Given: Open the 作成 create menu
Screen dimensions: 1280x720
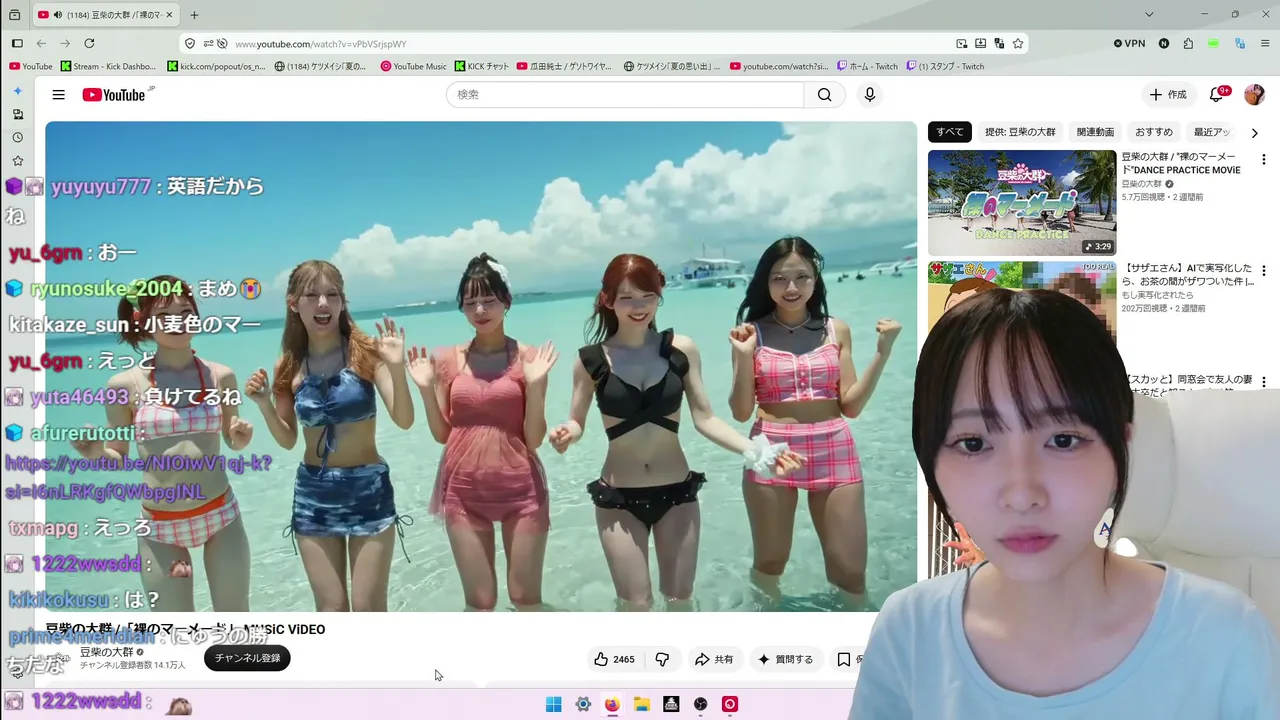Looking at the screenshot, I should pyautogui.click(x=1168, y=95).
